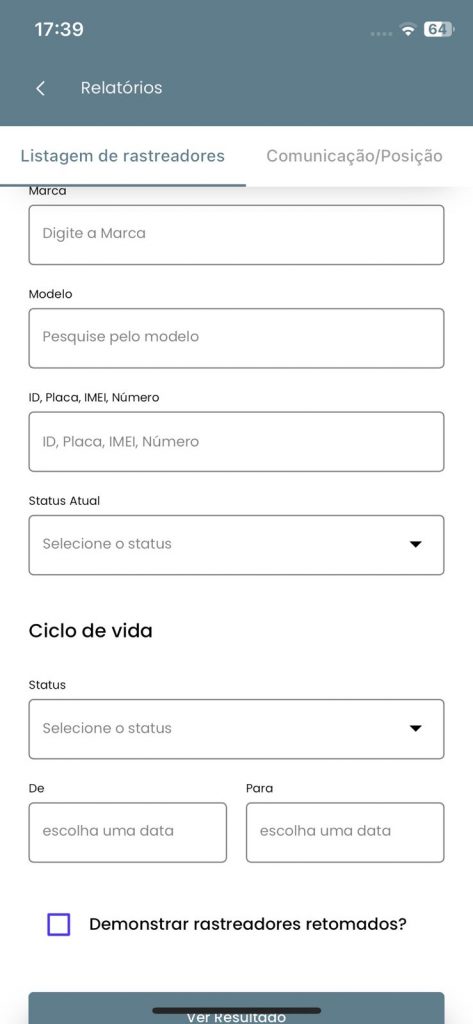Tap the Wi-Fi status icon
The height and width of the screenshot is (1024, 473).
pos(409,30)
